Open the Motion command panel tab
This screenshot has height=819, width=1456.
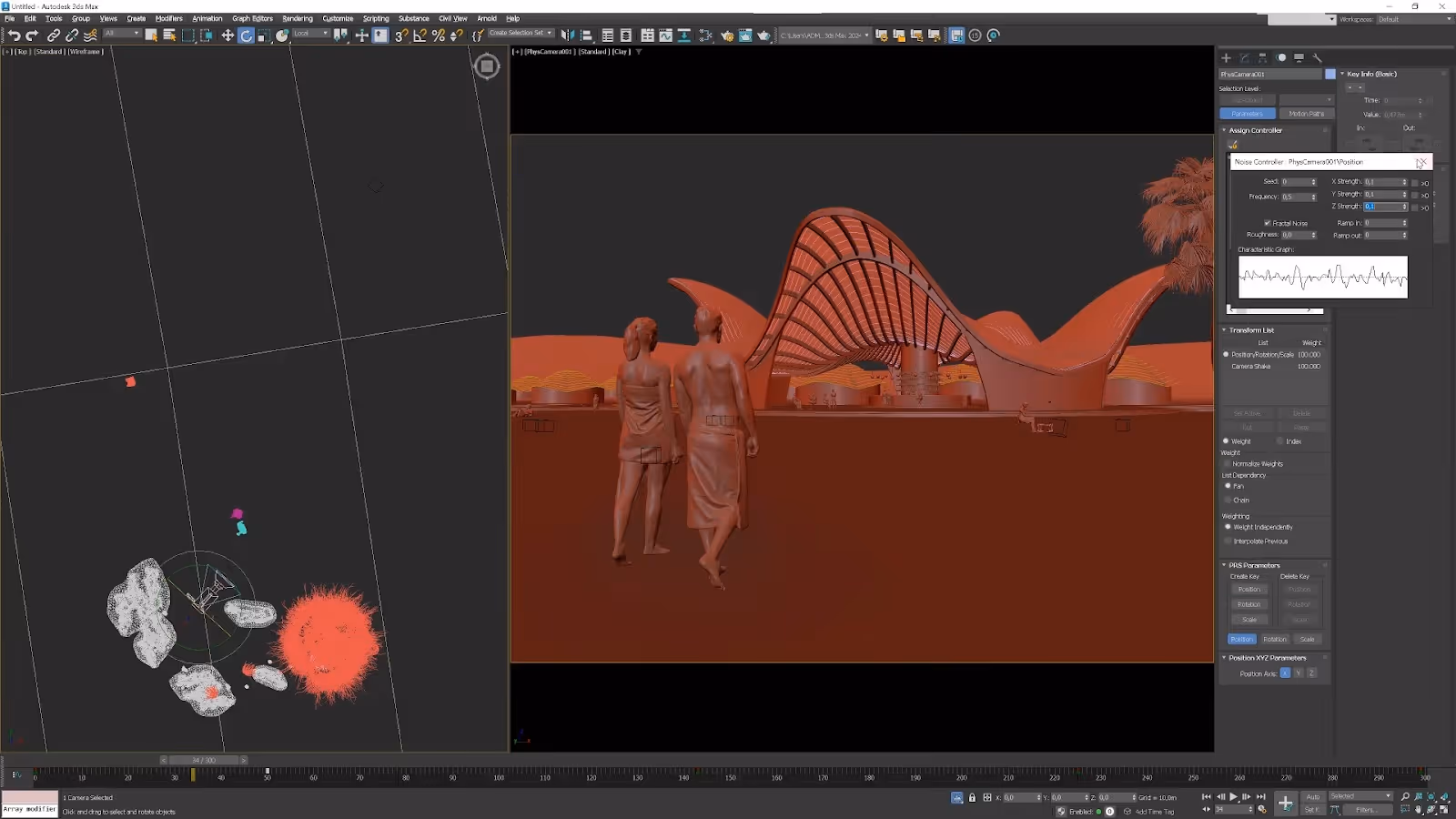click(1281, 57)
